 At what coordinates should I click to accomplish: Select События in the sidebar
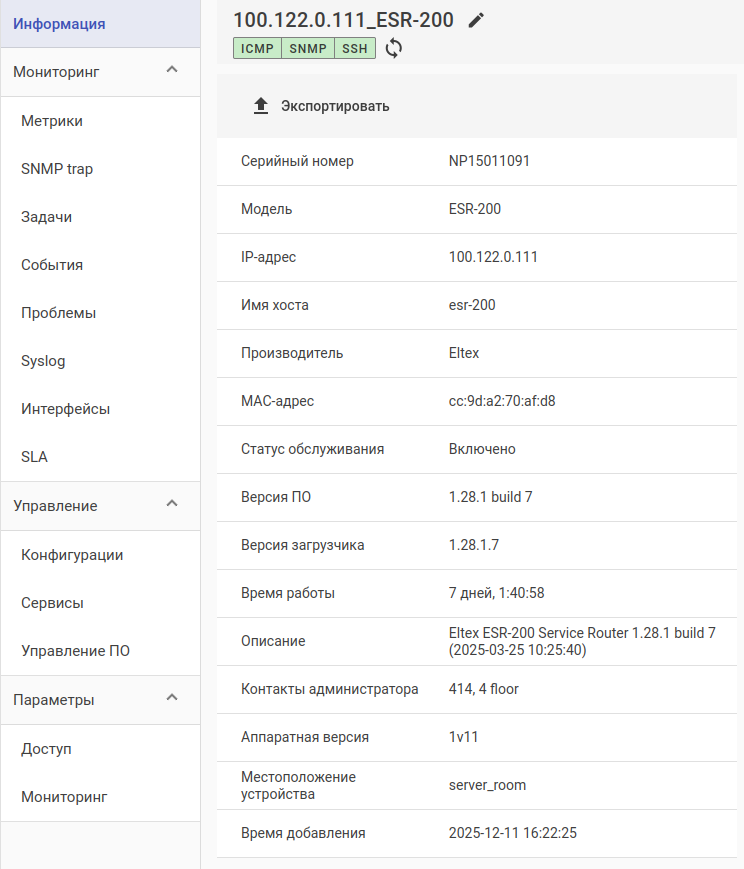(x=52, y=265)
